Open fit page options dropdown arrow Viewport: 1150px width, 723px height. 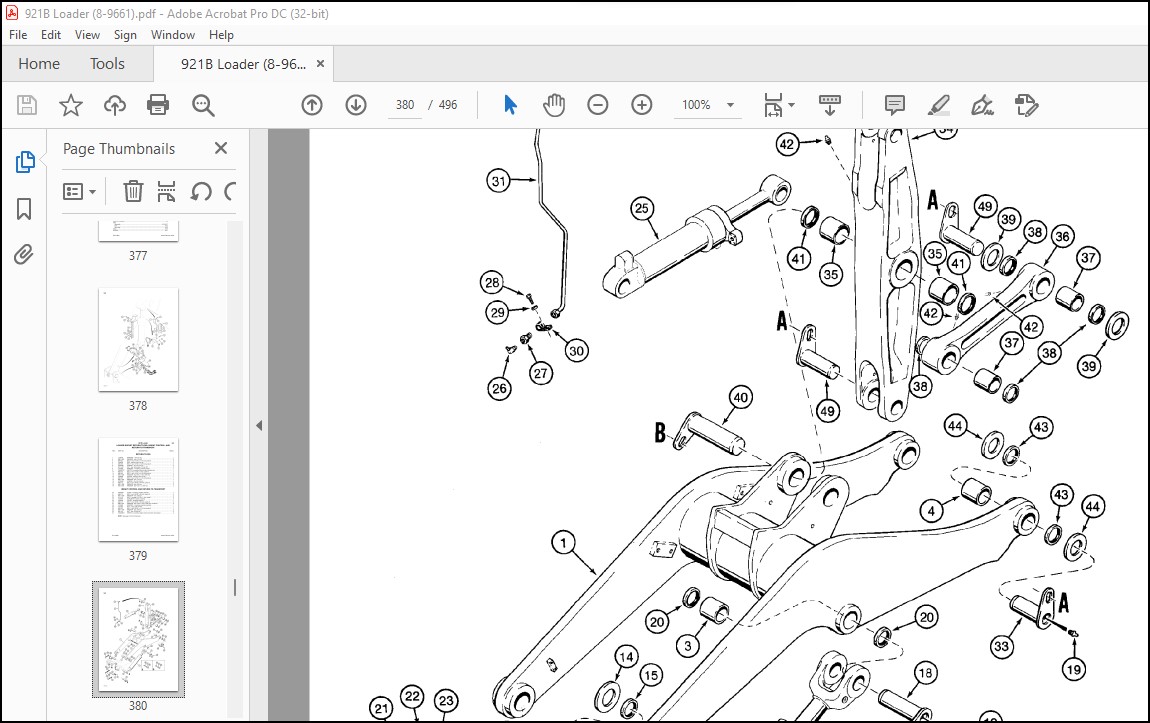(791, 105)
